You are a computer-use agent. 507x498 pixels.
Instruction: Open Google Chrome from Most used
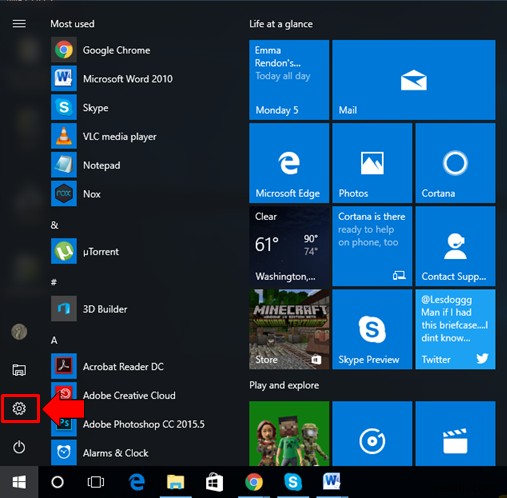133,50
